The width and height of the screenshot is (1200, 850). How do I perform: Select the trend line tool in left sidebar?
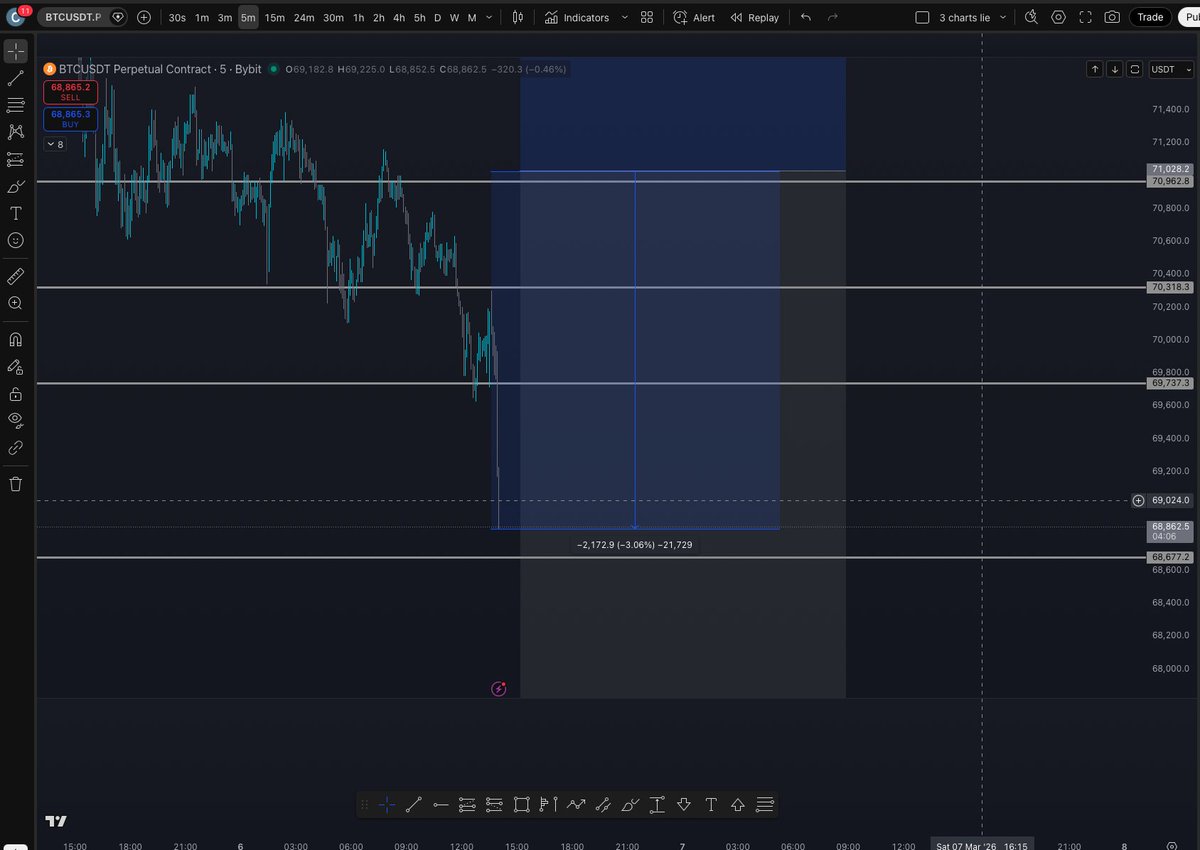[x=16, y=78]
